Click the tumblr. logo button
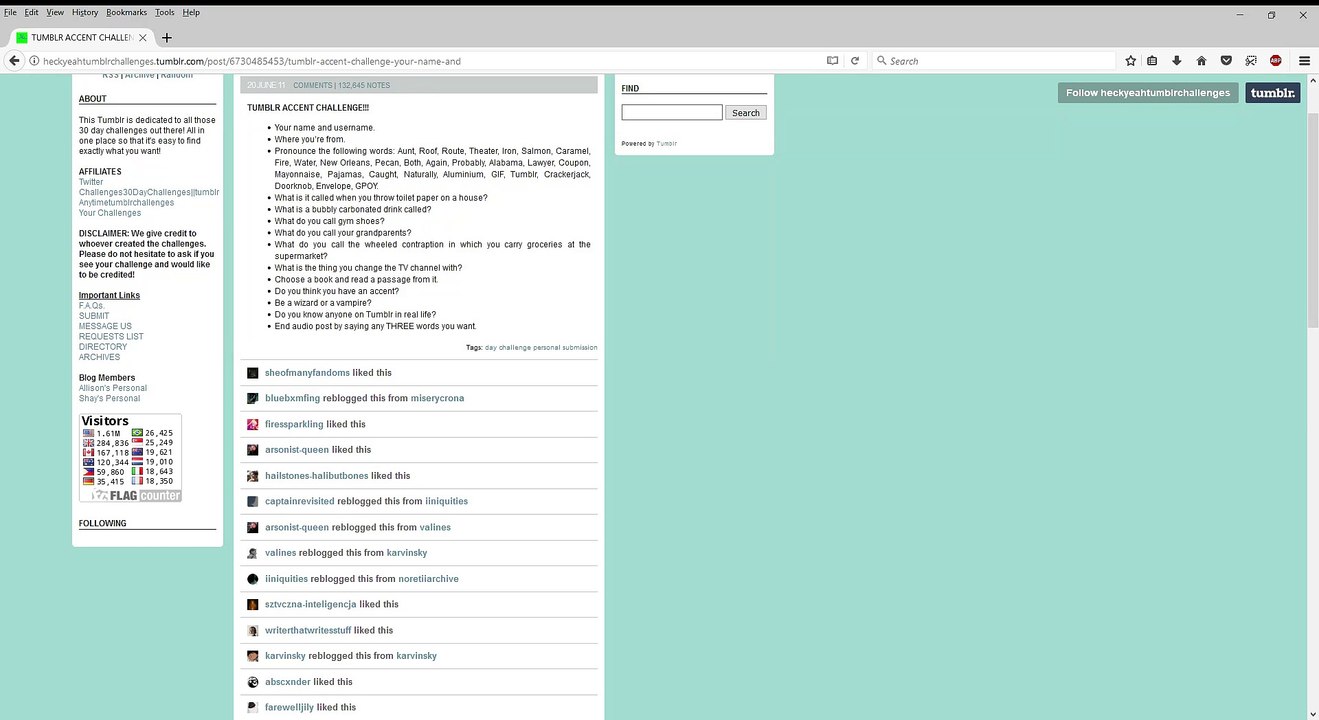The image size is (1319, 720). [1273, 93]
